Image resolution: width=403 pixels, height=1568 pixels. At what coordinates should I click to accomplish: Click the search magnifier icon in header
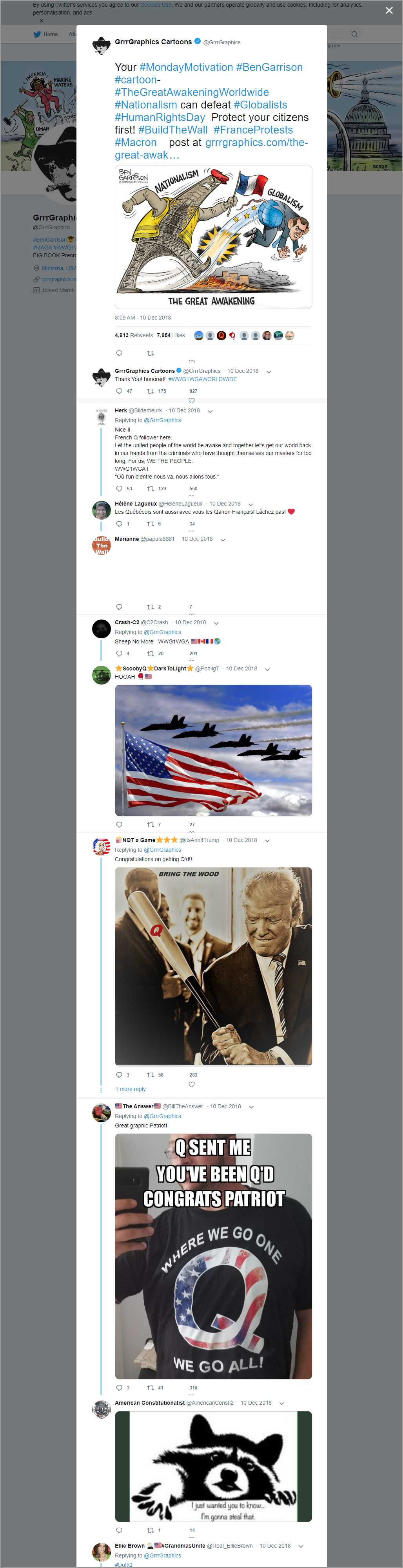coord(354,34)
